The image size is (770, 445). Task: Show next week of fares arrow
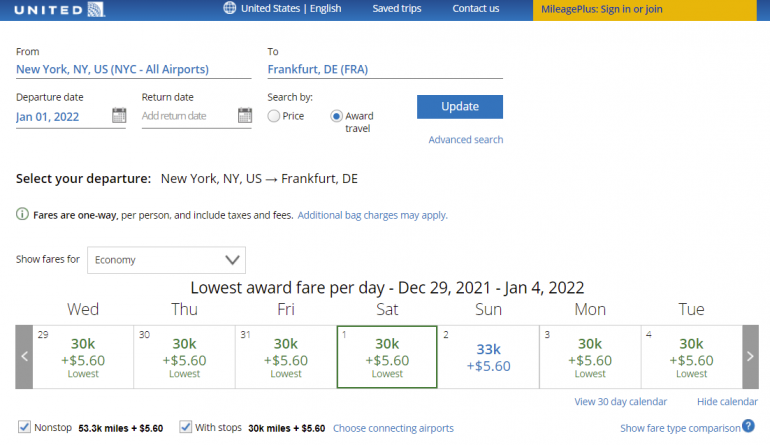[x=750, y=356]
